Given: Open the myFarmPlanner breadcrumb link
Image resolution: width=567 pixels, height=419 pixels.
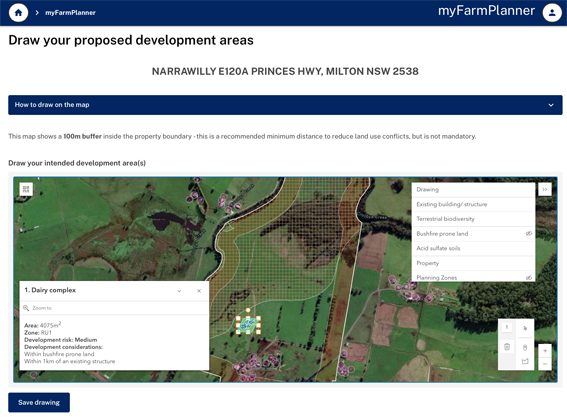Looking at the screenshot, I should [x=70, y=13].
